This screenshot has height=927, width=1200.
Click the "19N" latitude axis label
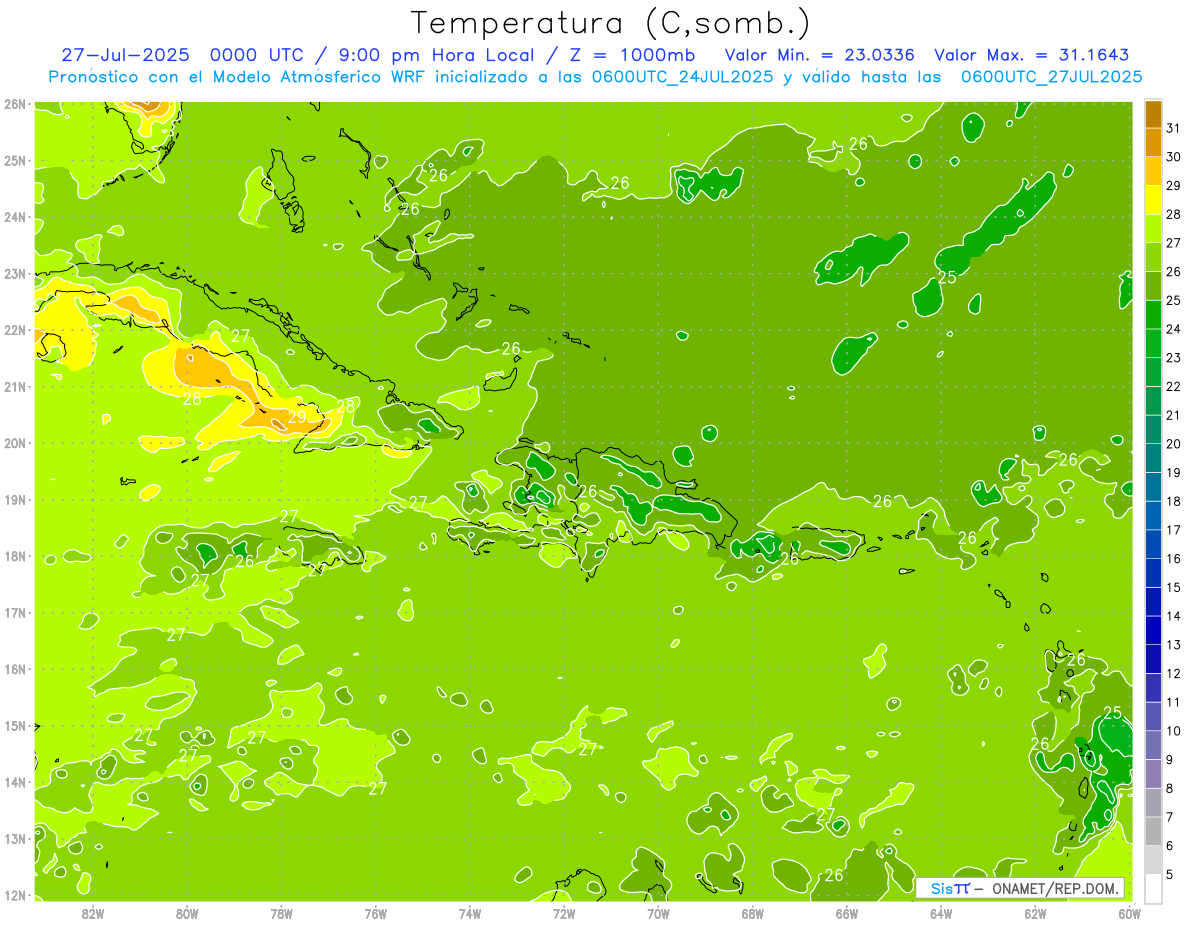point(14,500)
